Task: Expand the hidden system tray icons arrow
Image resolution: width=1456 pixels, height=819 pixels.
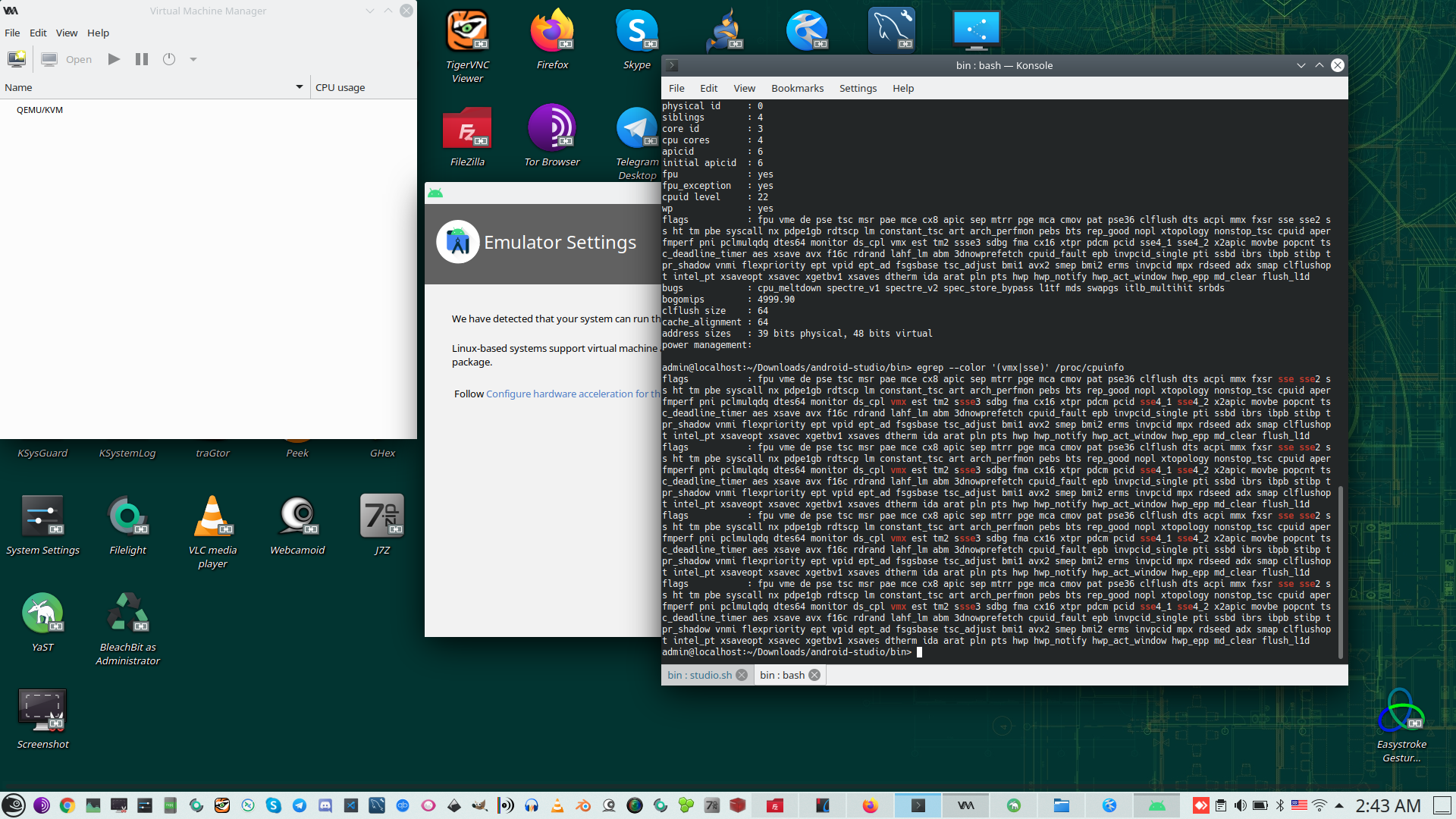Action: (x=1339, y=805)
